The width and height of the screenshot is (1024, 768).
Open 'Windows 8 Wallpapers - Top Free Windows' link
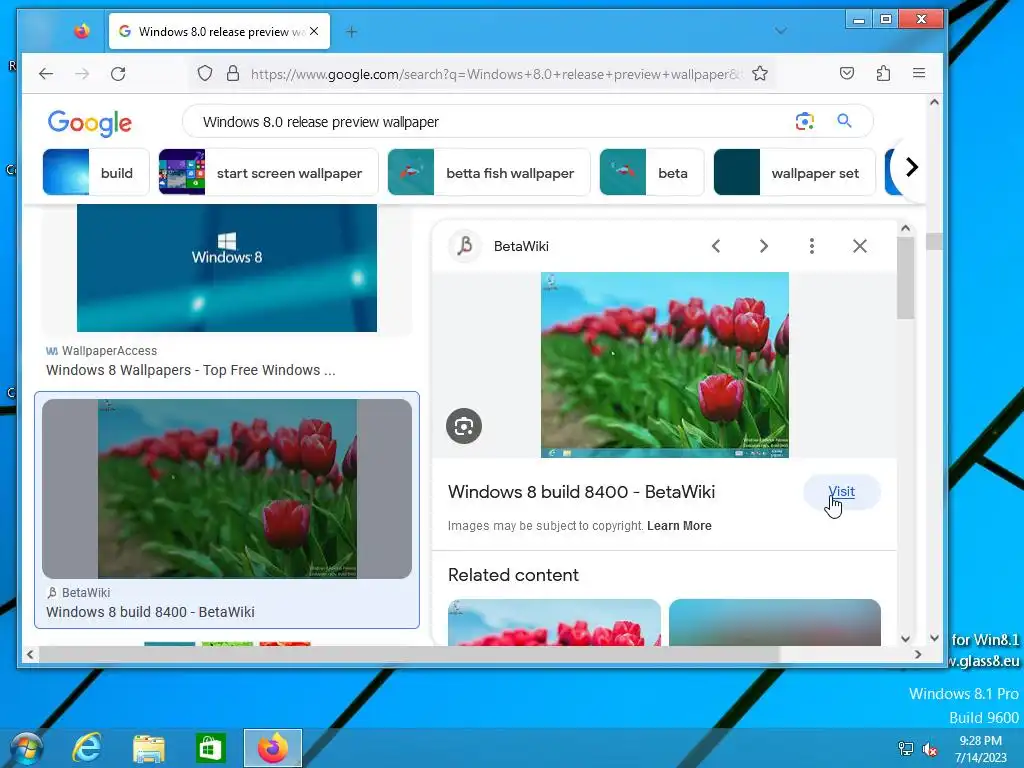point(191,370)
